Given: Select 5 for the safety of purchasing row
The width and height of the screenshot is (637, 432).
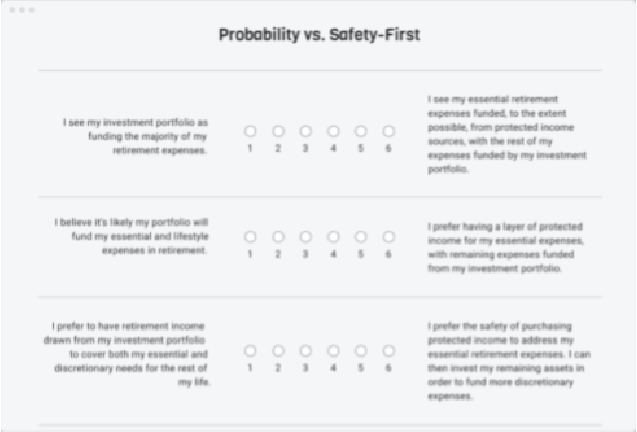Looking at the screenshot, I should (361, 351).
